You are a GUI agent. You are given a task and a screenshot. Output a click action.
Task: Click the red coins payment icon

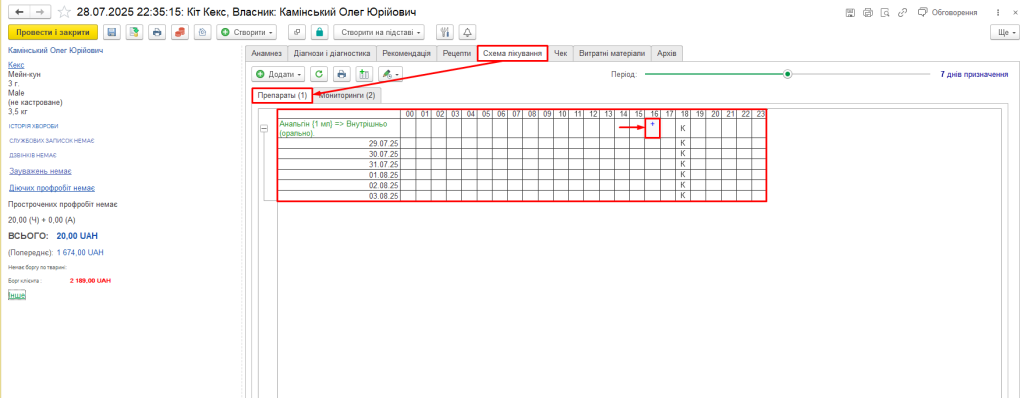point(180,32)
